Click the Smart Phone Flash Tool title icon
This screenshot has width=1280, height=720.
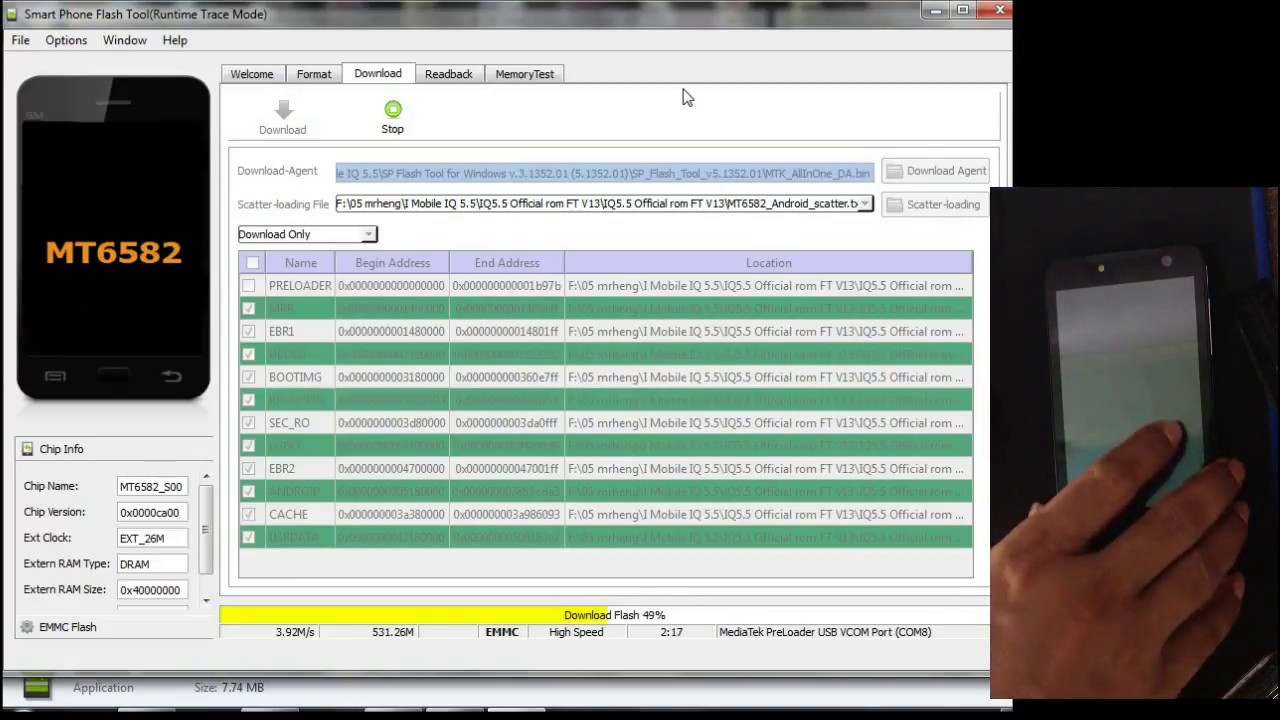[12, 14]
